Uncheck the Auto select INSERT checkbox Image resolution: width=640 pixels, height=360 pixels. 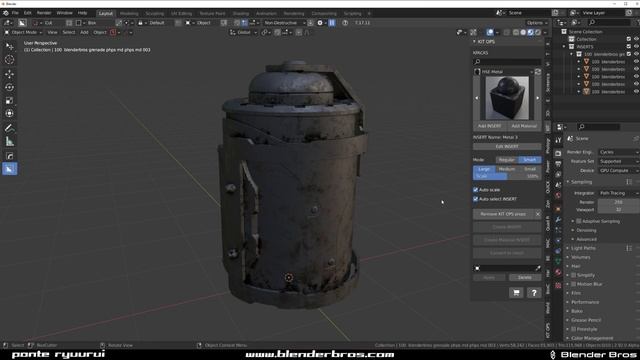coord(476,199)
